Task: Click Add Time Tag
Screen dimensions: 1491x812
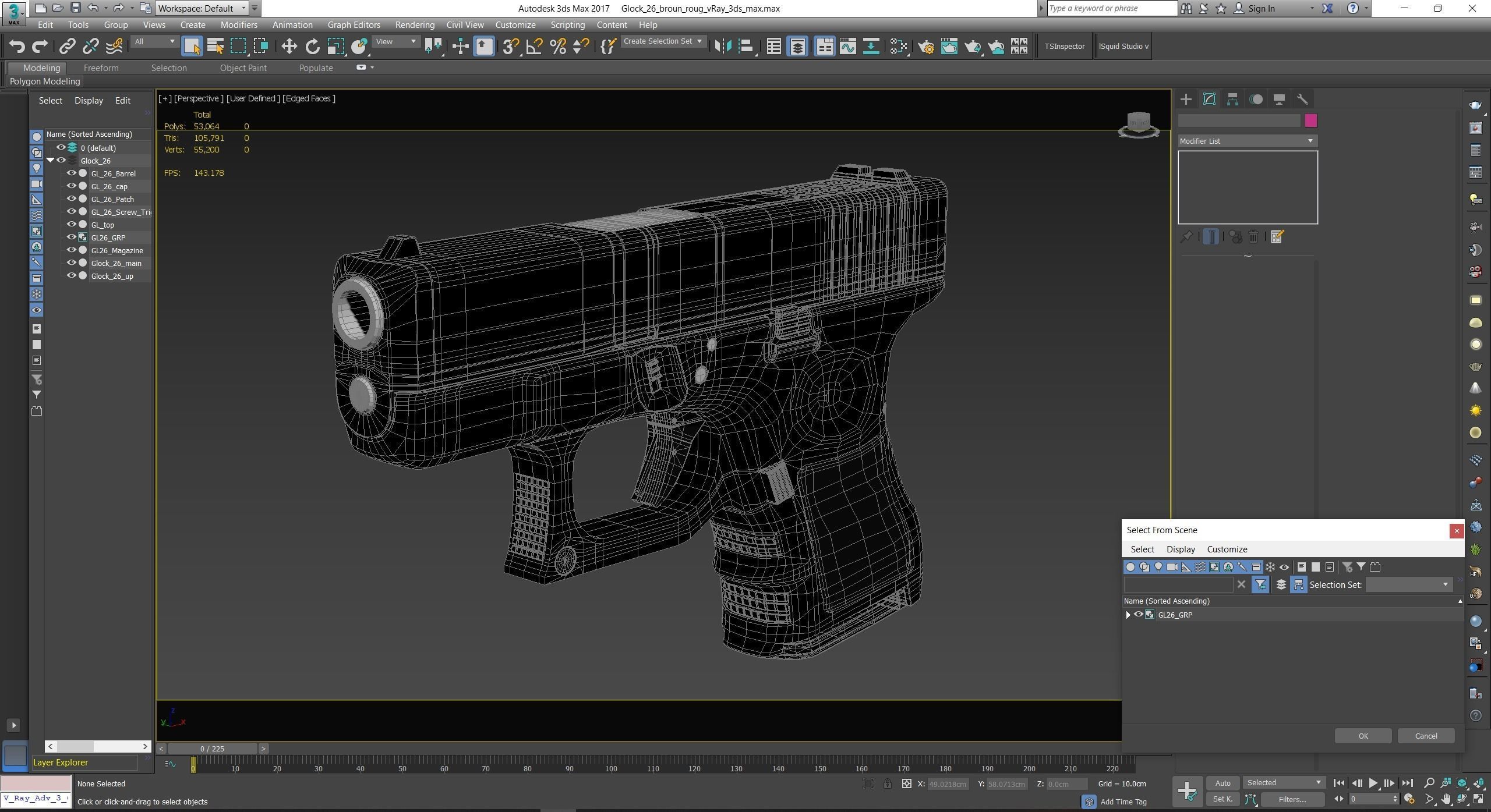Action: click(1123, 802)
